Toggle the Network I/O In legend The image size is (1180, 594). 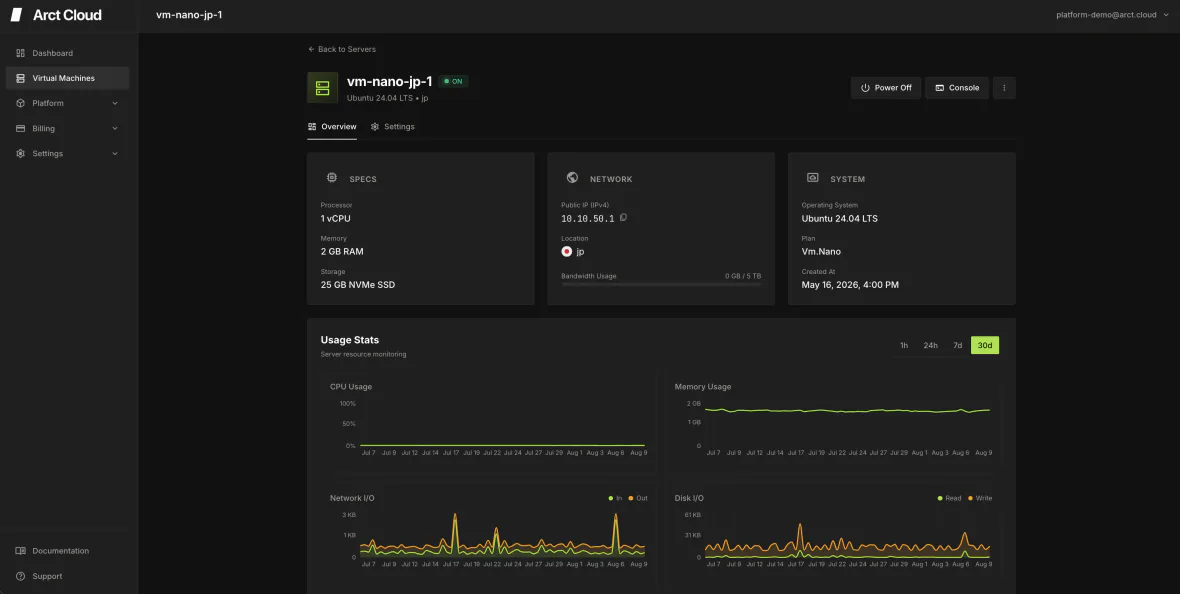[x=616, y=498]
